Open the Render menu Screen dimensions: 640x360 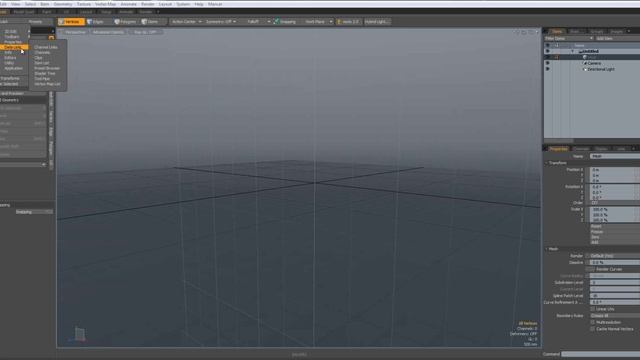point(148,4)
